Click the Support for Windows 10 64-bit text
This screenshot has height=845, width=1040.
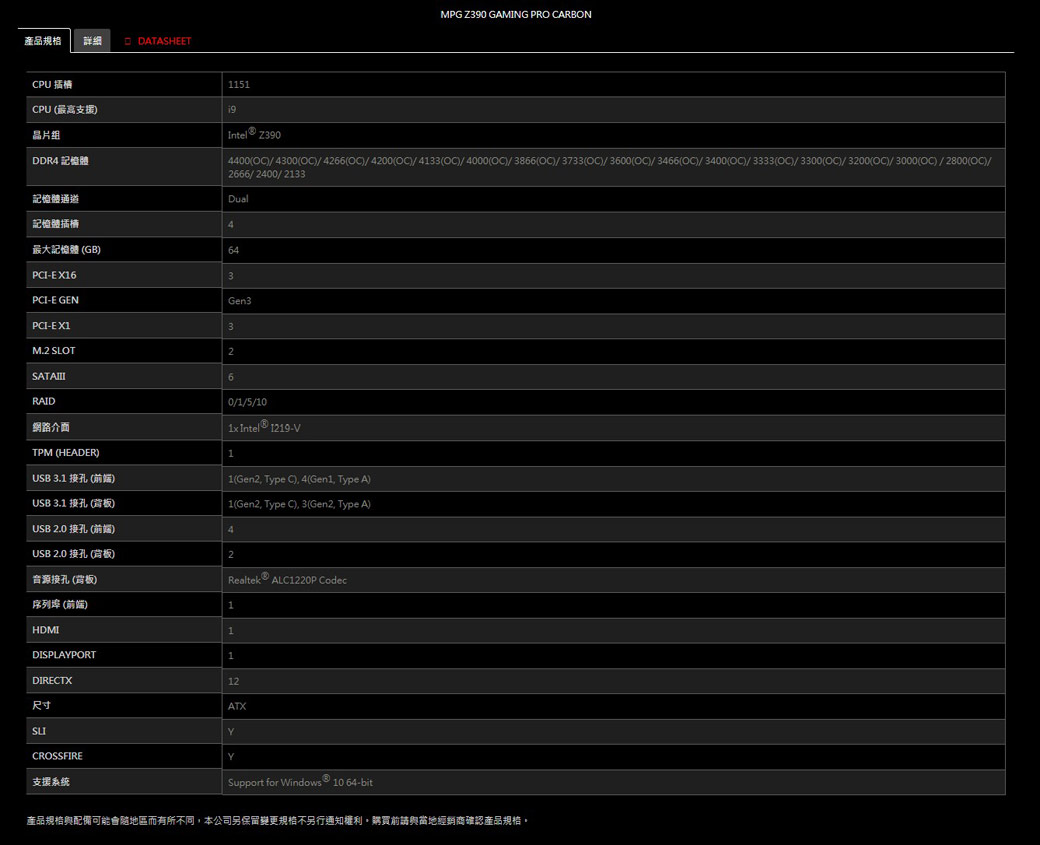coord(300,782)
